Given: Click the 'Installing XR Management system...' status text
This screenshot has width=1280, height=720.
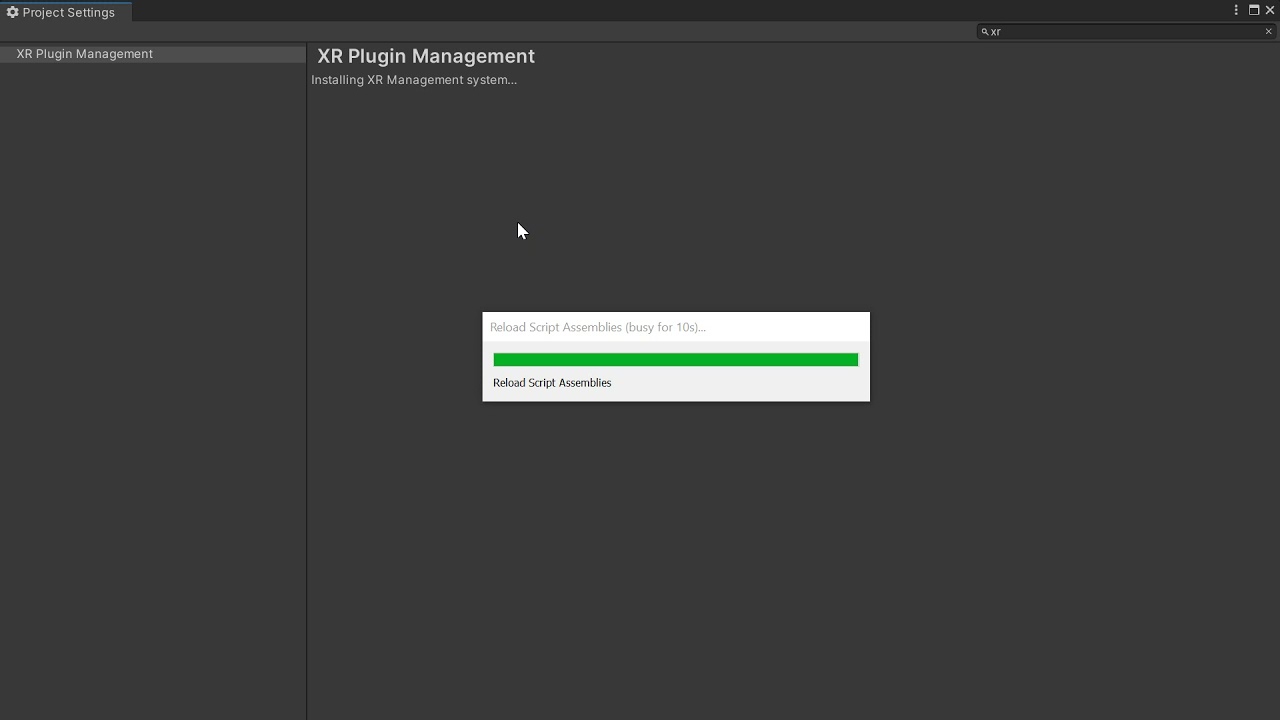Looking at the screenshot, I should pos(414,80).
